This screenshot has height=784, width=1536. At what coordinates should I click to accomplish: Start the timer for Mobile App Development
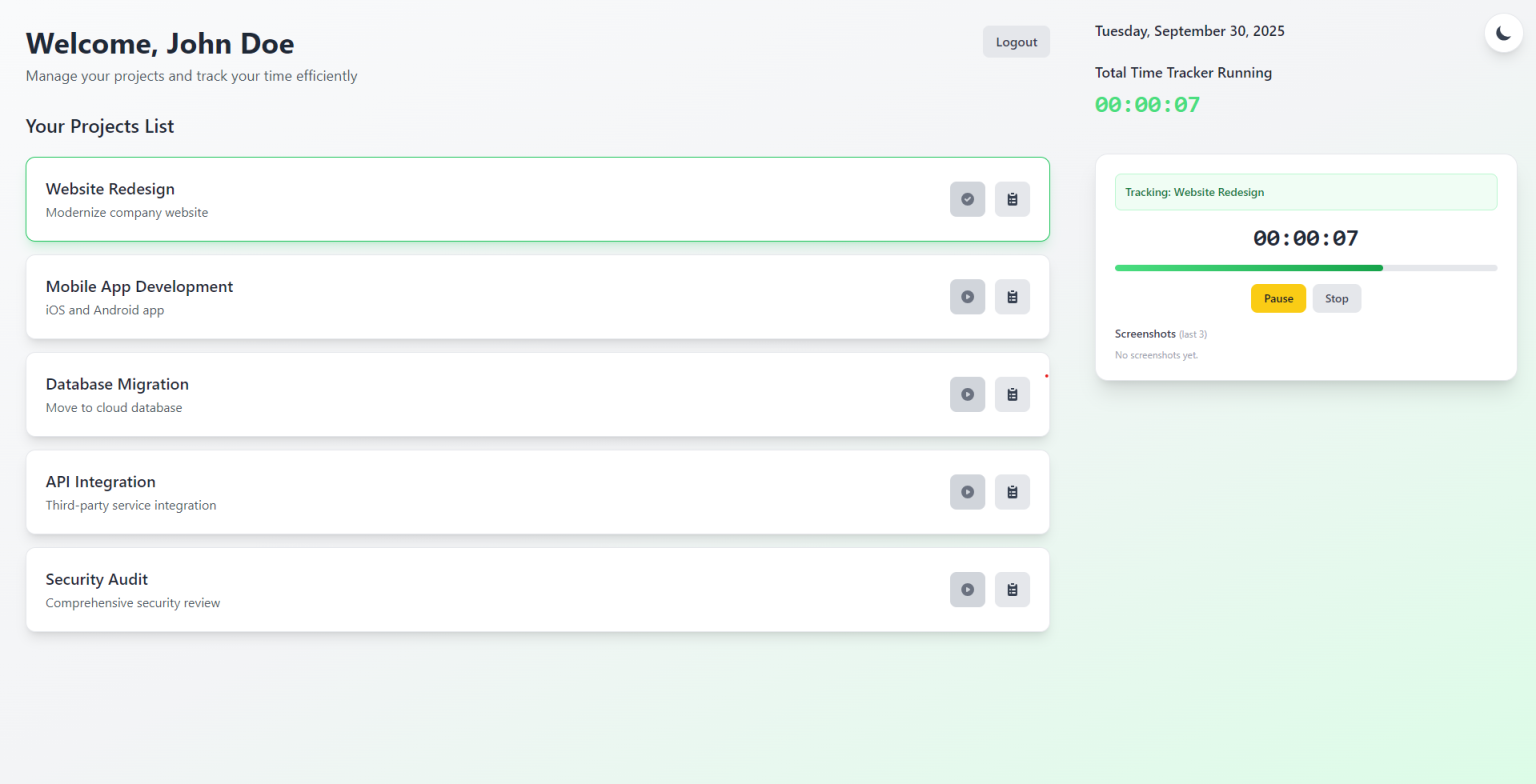[967, 296]
